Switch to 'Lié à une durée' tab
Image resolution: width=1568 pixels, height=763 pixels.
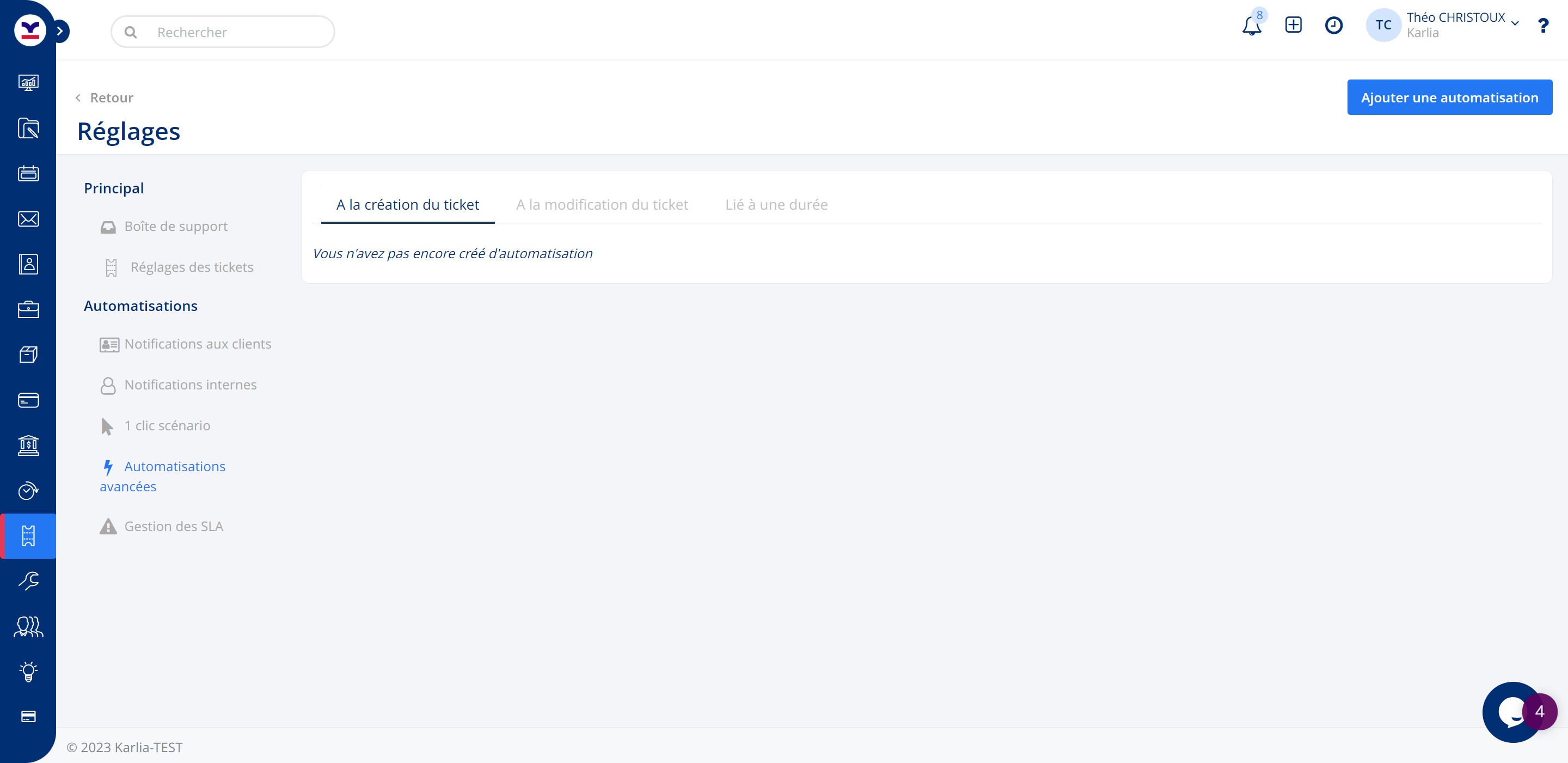[775, 205]
